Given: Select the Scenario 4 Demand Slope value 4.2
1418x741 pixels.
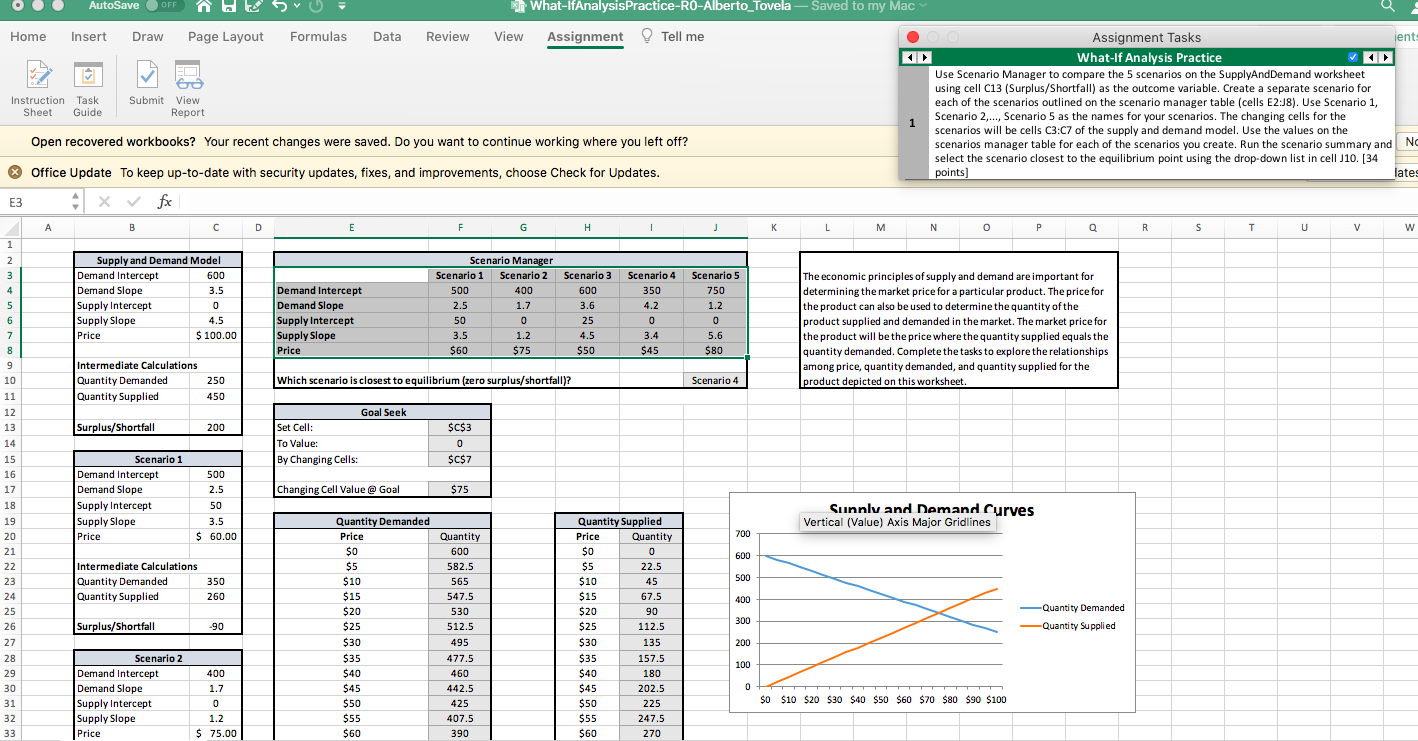Looking at the screenshot, I should pyautogui.click(x=651, y=305).
